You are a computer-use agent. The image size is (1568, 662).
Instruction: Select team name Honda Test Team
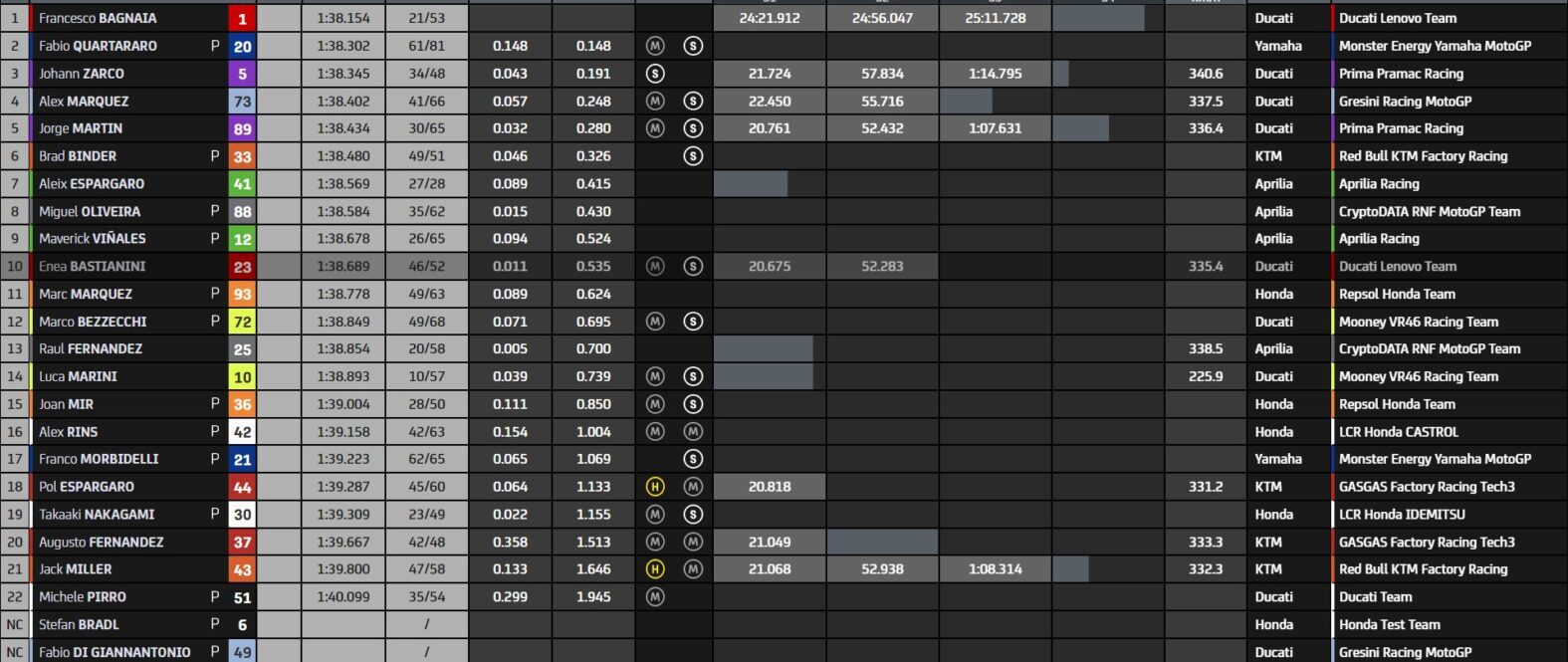coord(1390,624)
